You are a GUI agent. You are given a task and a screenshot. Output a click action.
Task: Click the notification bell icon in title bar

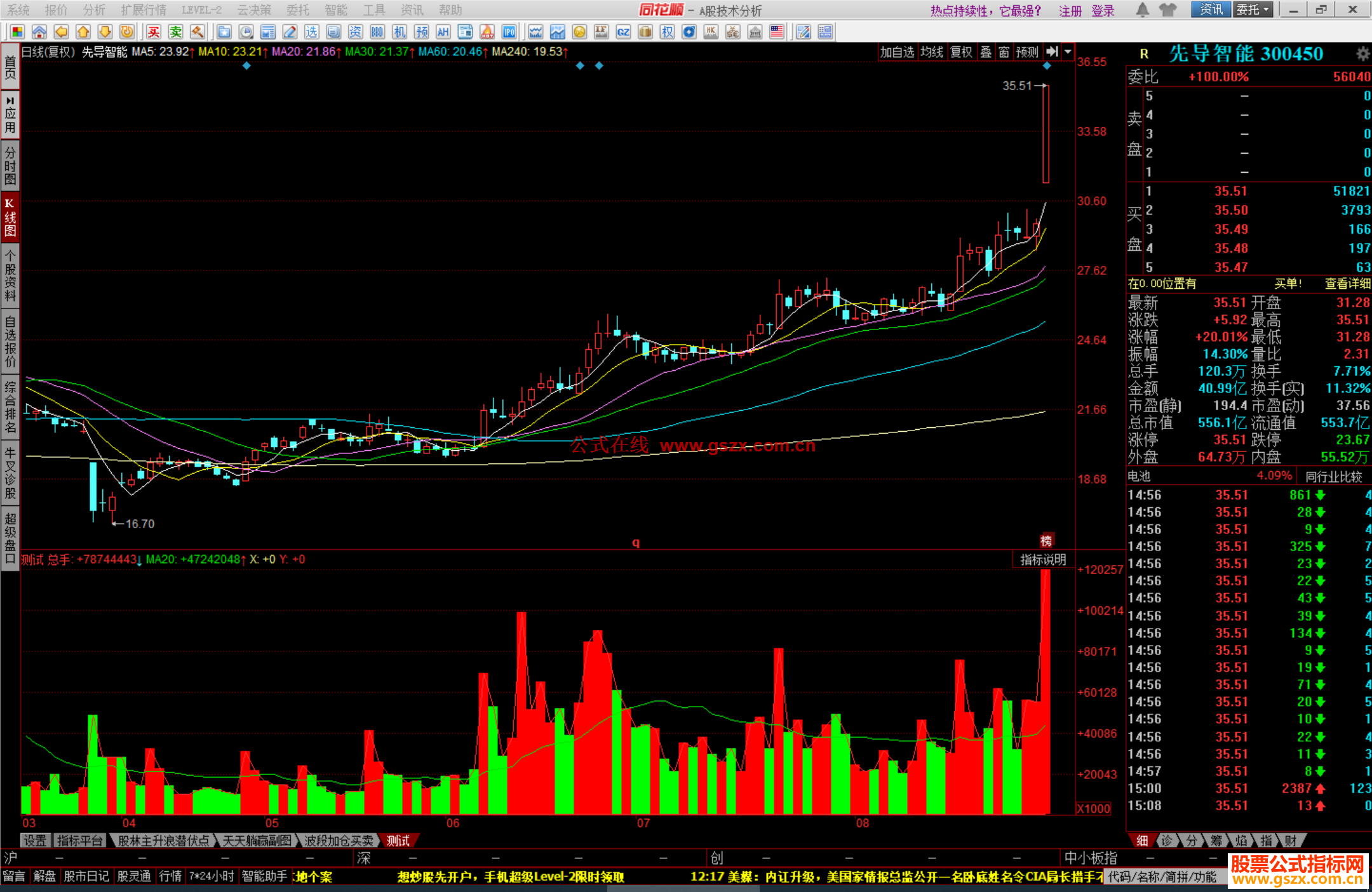click(x=1142, y=10)
